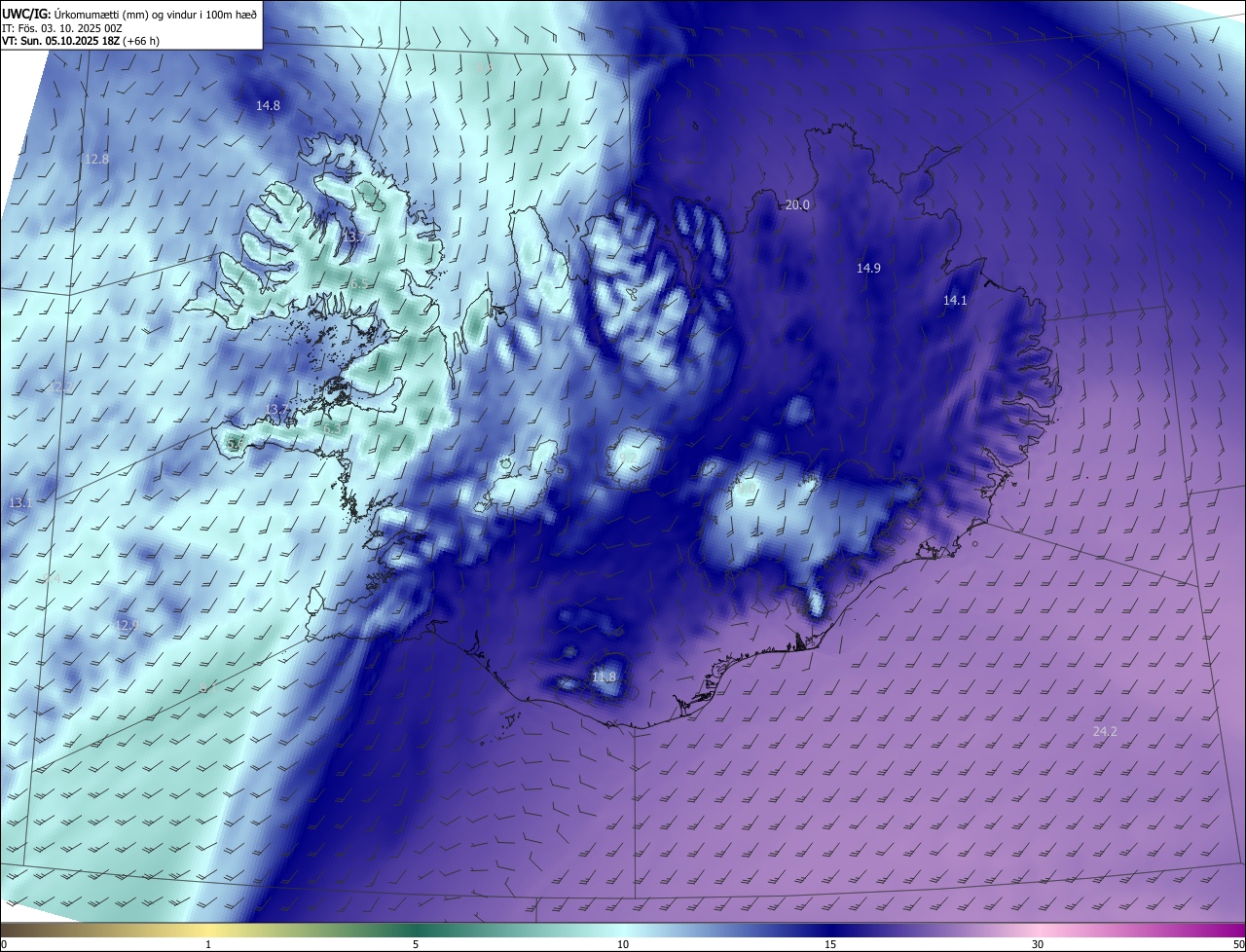
Task: Click the 14.9 value label
Action: [868, 268]
